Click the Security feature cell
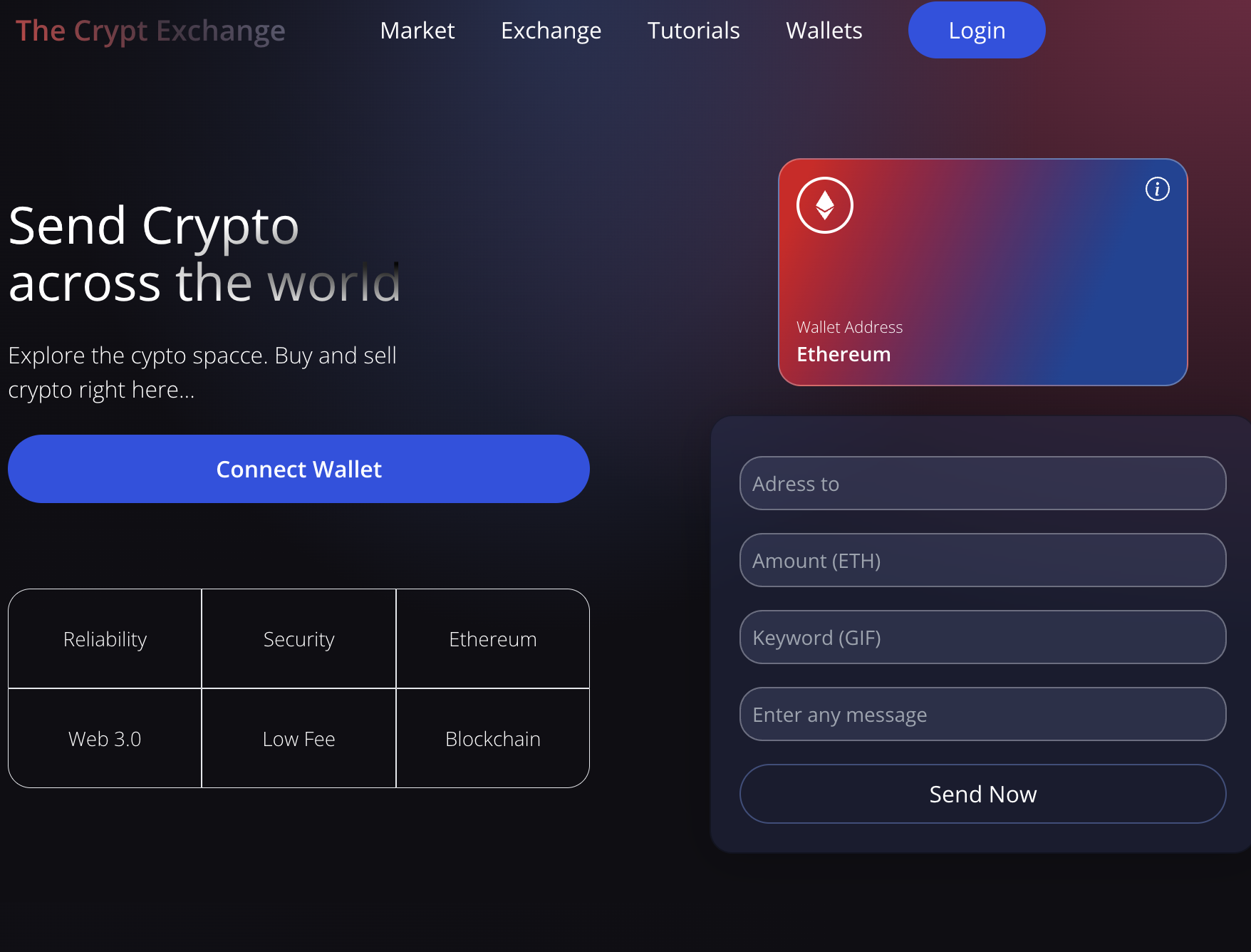This screenshot has height=952, width=1251. tap(299, 639)
